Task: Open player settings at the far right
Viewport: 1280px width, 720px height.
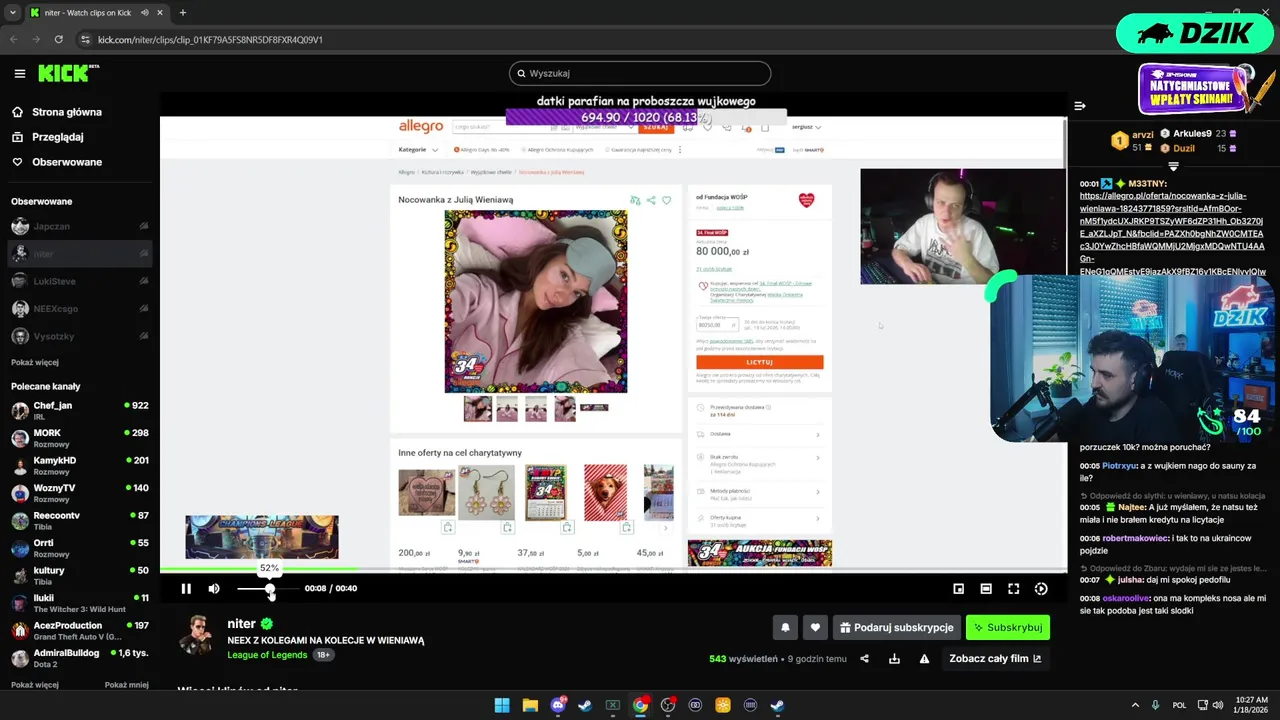Action: point(1041,589)
